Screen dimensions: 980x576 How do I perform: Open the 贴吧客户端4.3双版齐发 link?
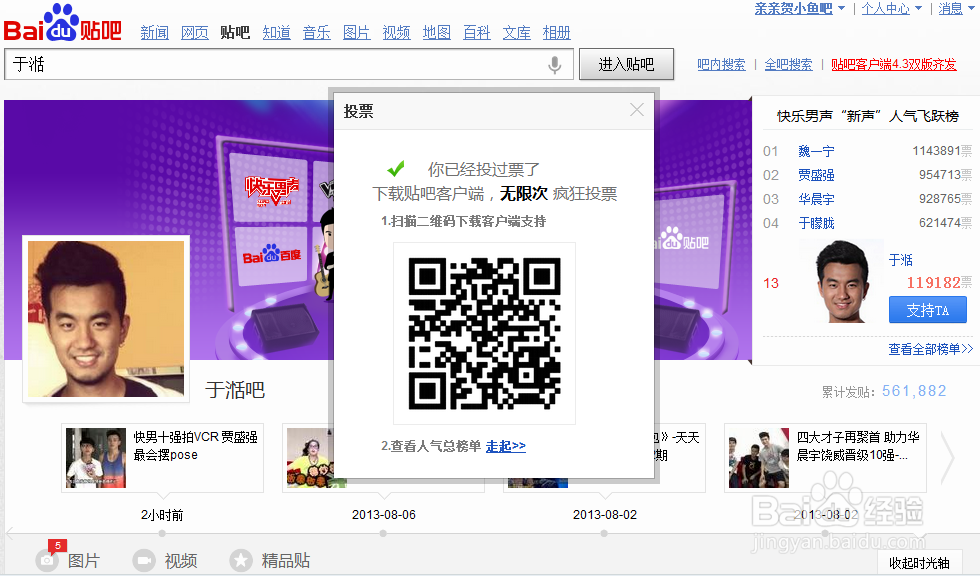click(x=894, y=64)
